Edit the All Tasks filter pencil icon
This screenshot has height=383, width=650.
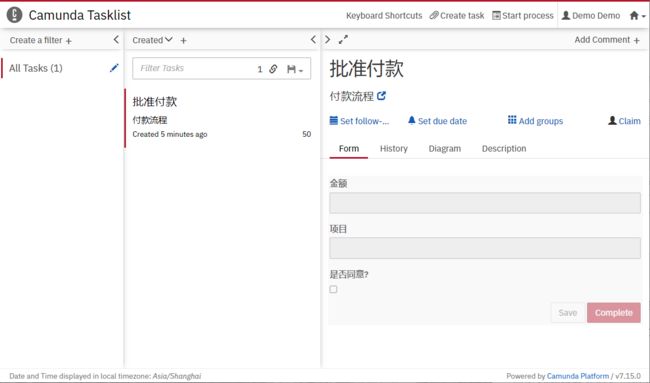click(x=114, y=68)
